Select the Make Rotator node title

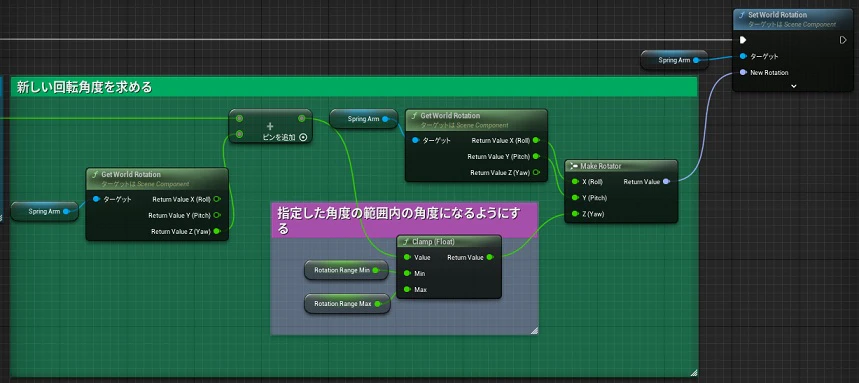pyautogui.click(x=601, y=166)
